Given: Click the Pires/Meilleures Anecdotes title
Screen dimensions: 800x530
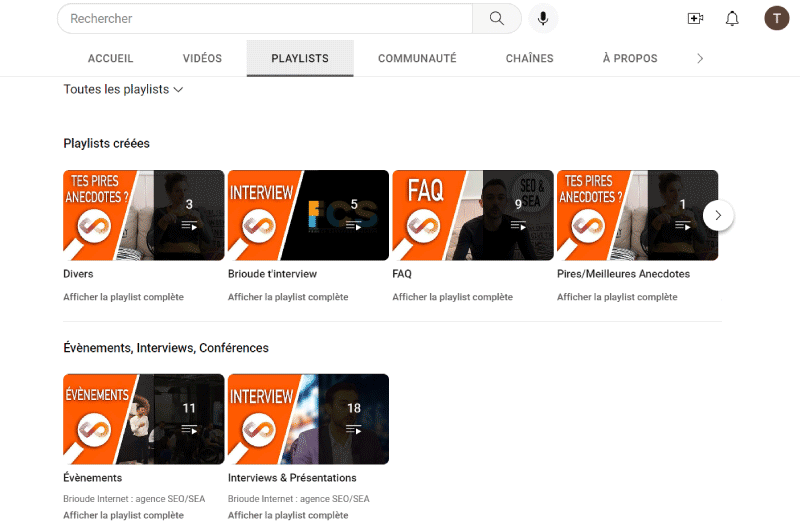Looking at the screenshot, I should click(623, 274).
